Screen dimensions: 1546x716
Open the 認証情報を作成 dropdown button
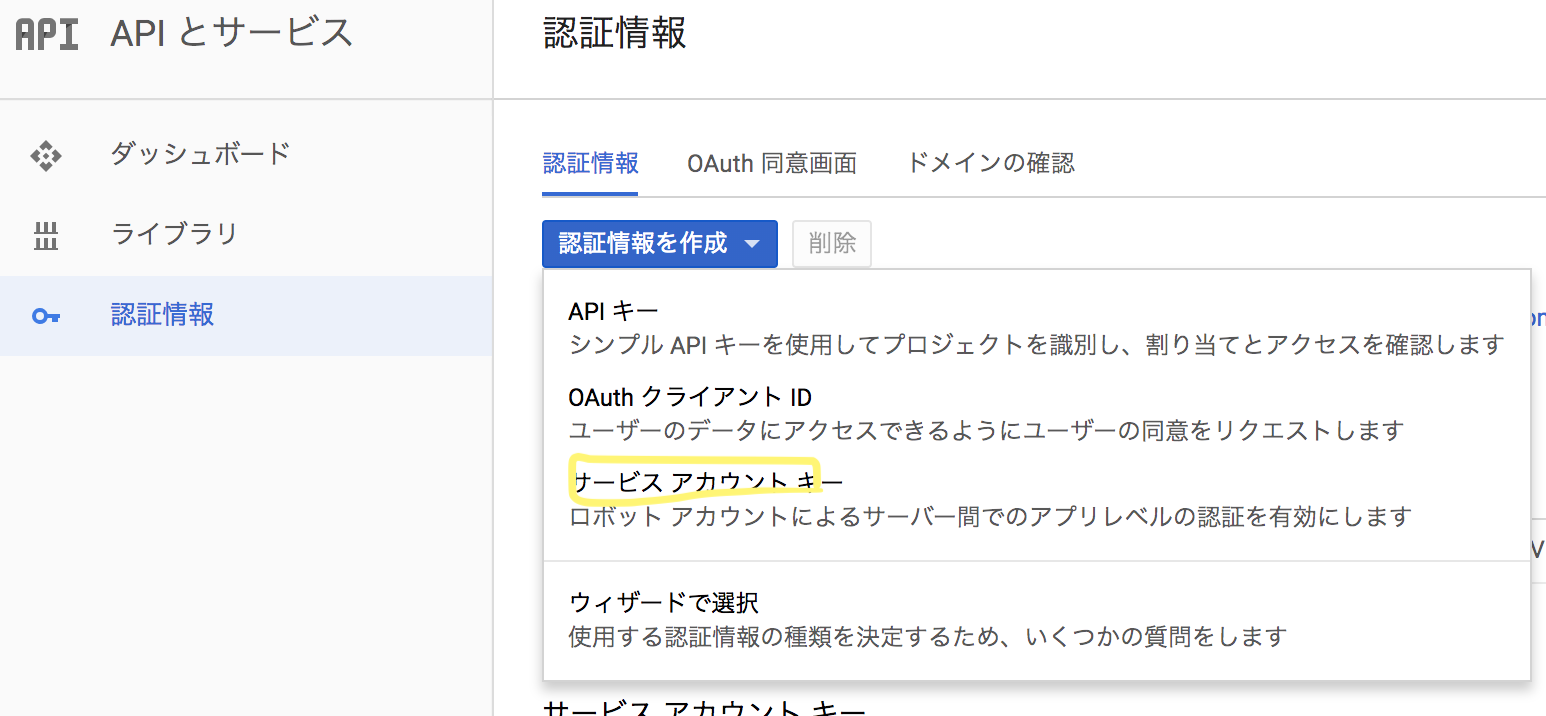[660, 244]
